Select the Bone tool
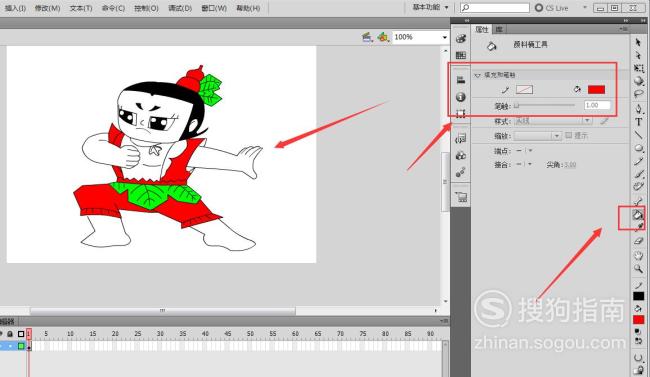The height and width of the screenshot is (377, 650). point(638,202)
